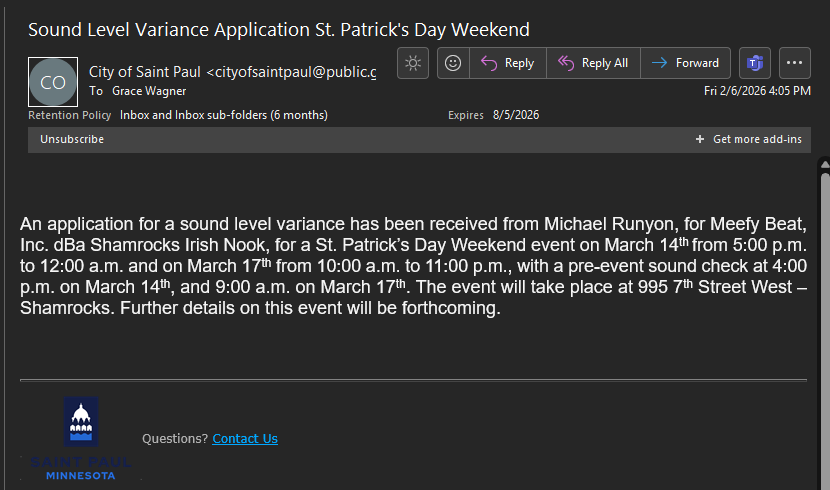Image resolution: width=830 pixels, height=490 pixels.
Task: Click the plus icon beside add-ins
Action: [700, 139]
